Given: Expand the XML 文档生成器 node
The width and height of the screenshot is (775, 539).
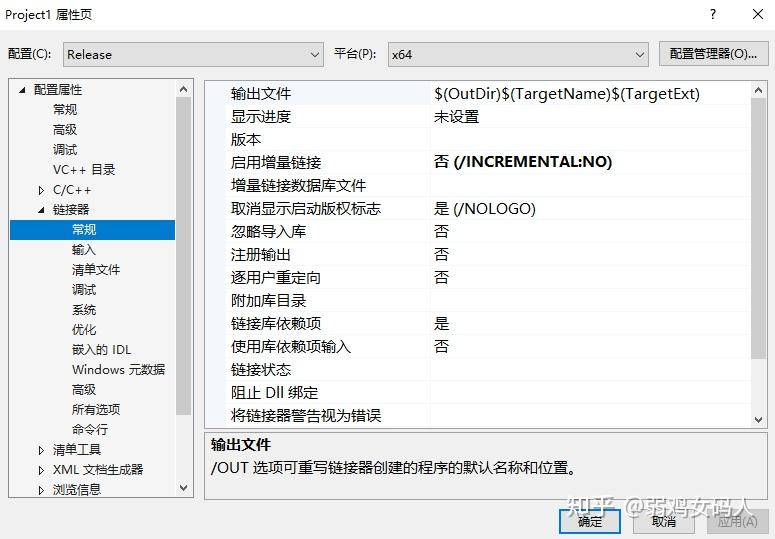Looking at the screenshot, I should coord(42,470).
